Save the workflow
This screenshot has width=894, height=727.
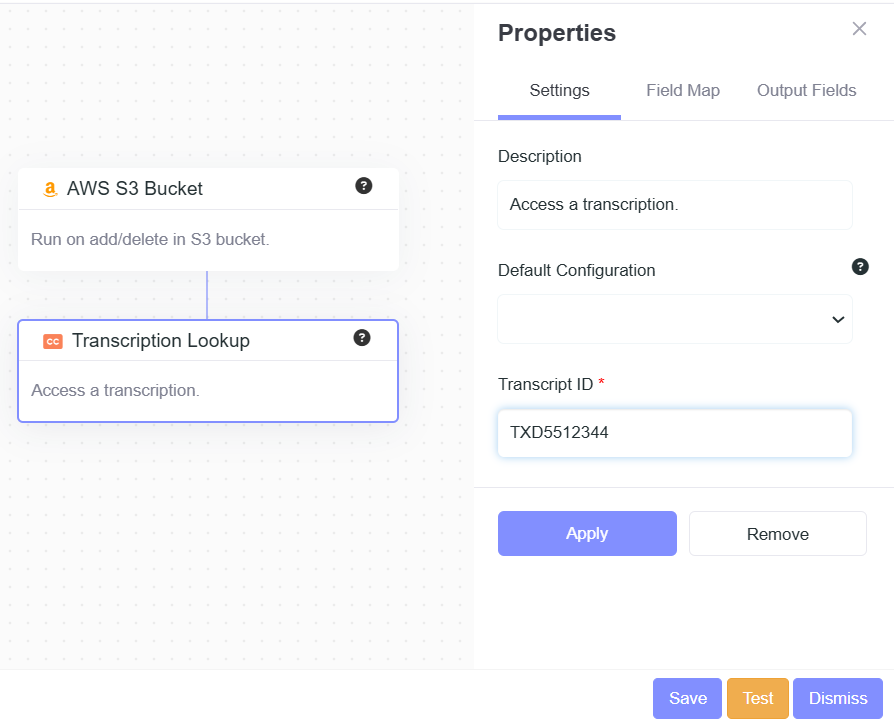[x=687, y=698]
